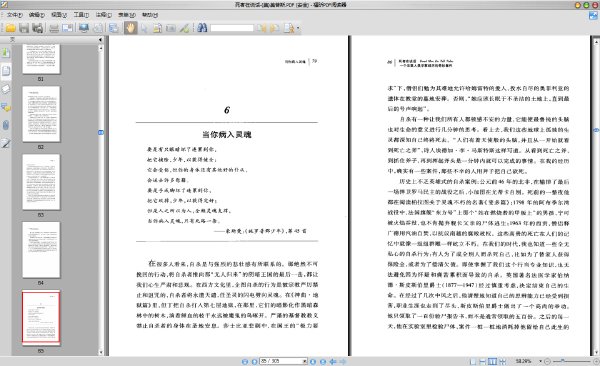
Task: Open the Pages thumbnail panel icon
Action: click(6, 71)
